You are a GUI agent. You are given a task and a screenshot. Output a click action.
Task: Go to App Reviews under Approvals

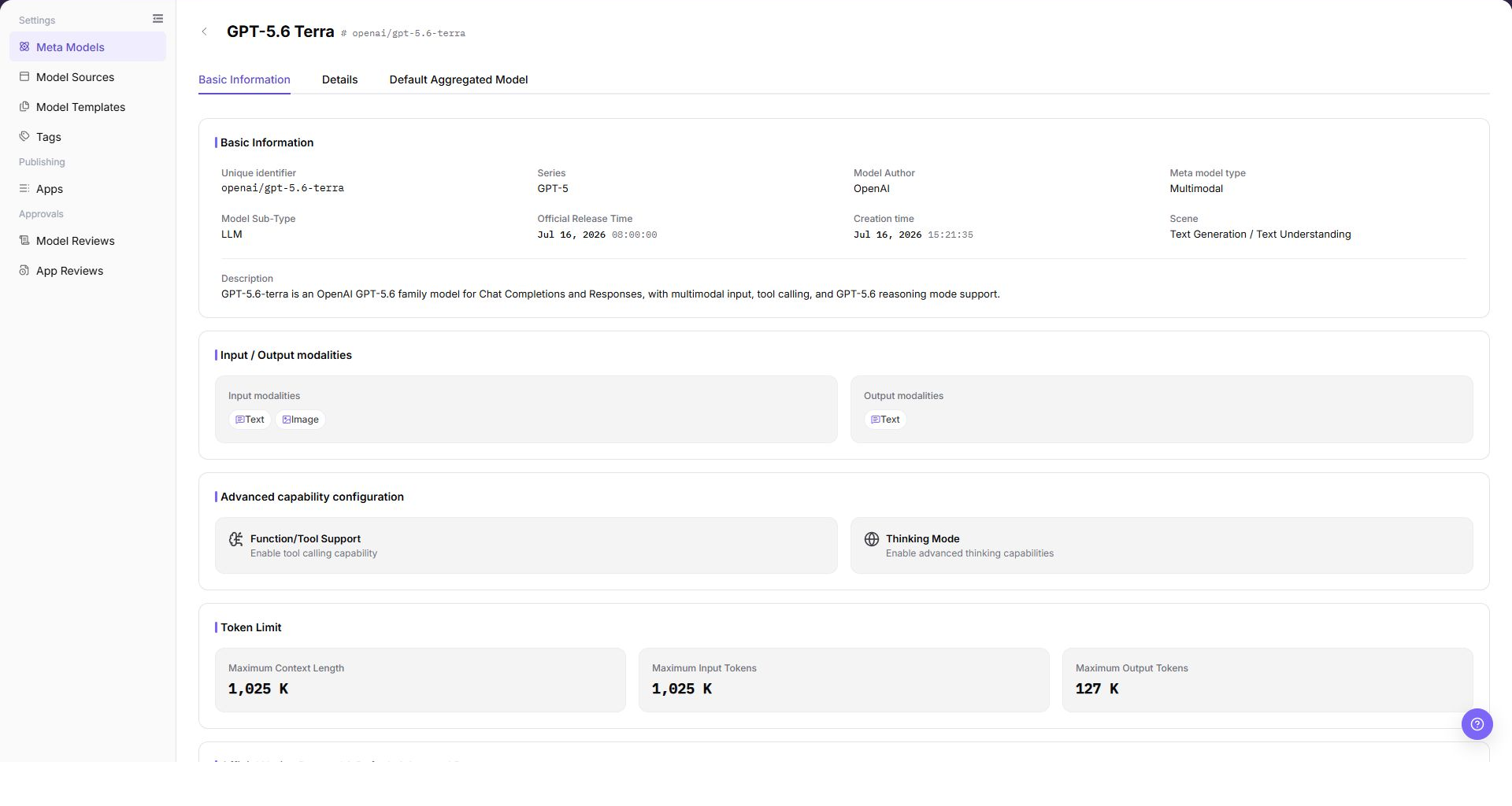(x=87, y=271)
